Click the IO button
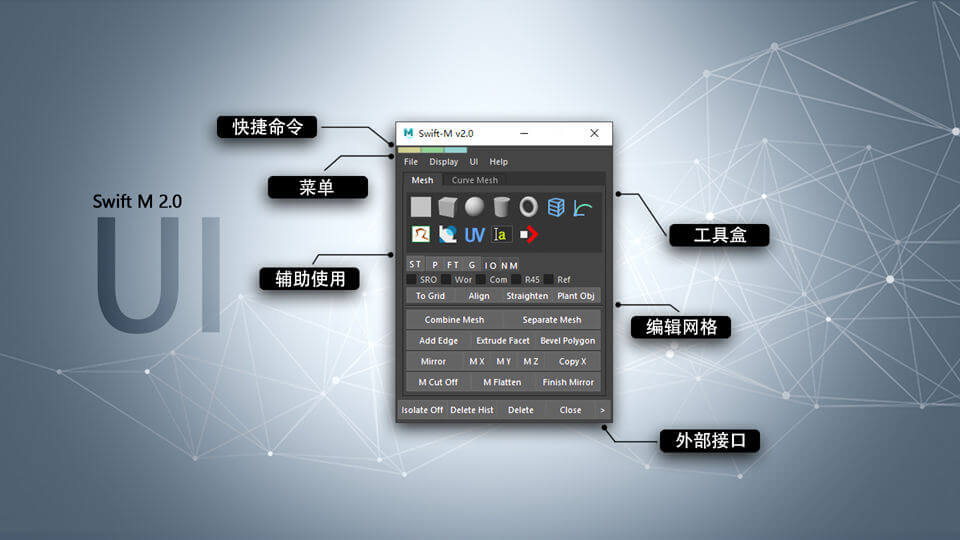 tap(490, 265)
